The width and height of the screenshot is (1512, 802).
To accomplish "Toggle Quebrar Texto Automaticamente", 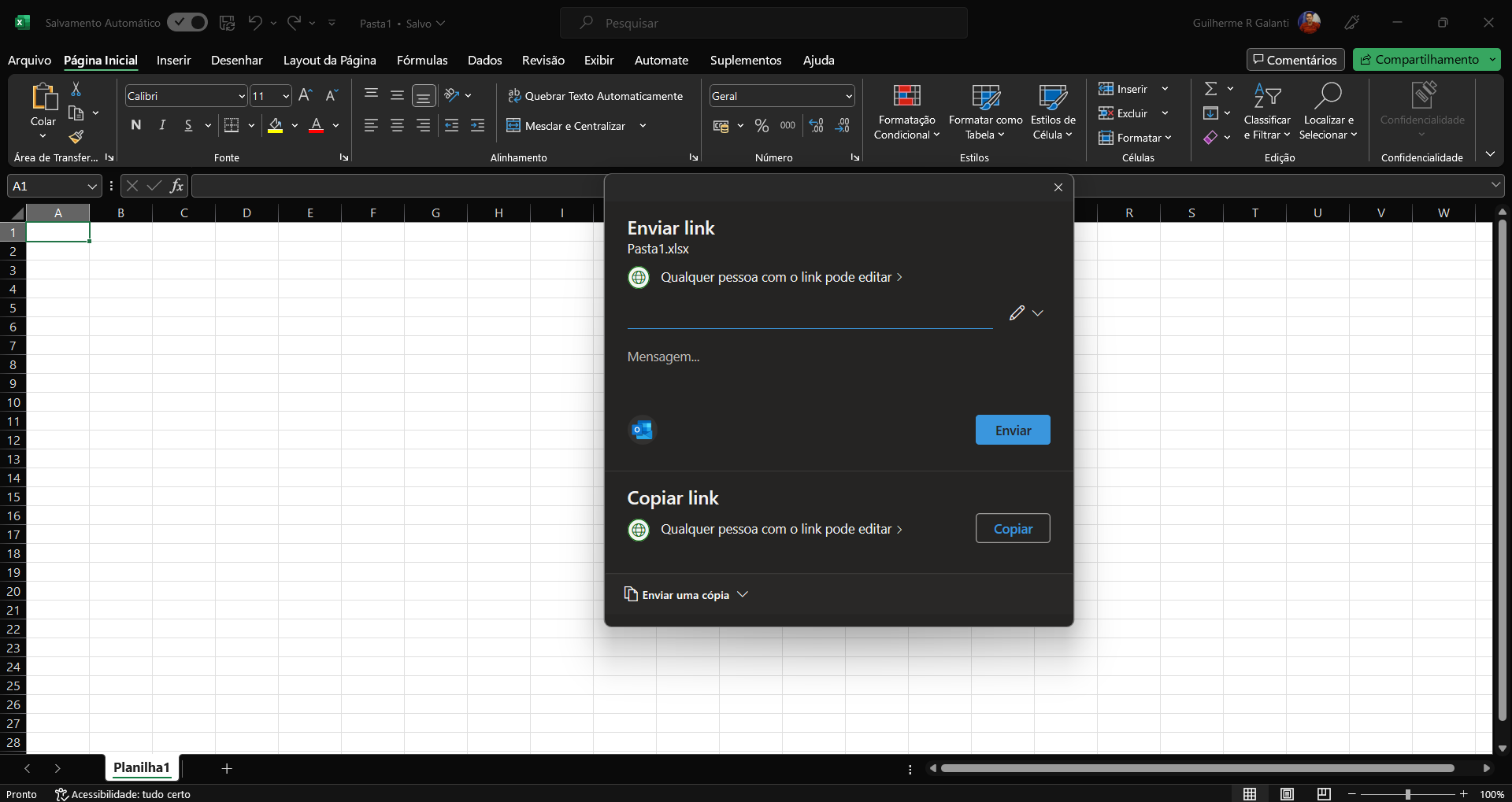I will [595, 96].
